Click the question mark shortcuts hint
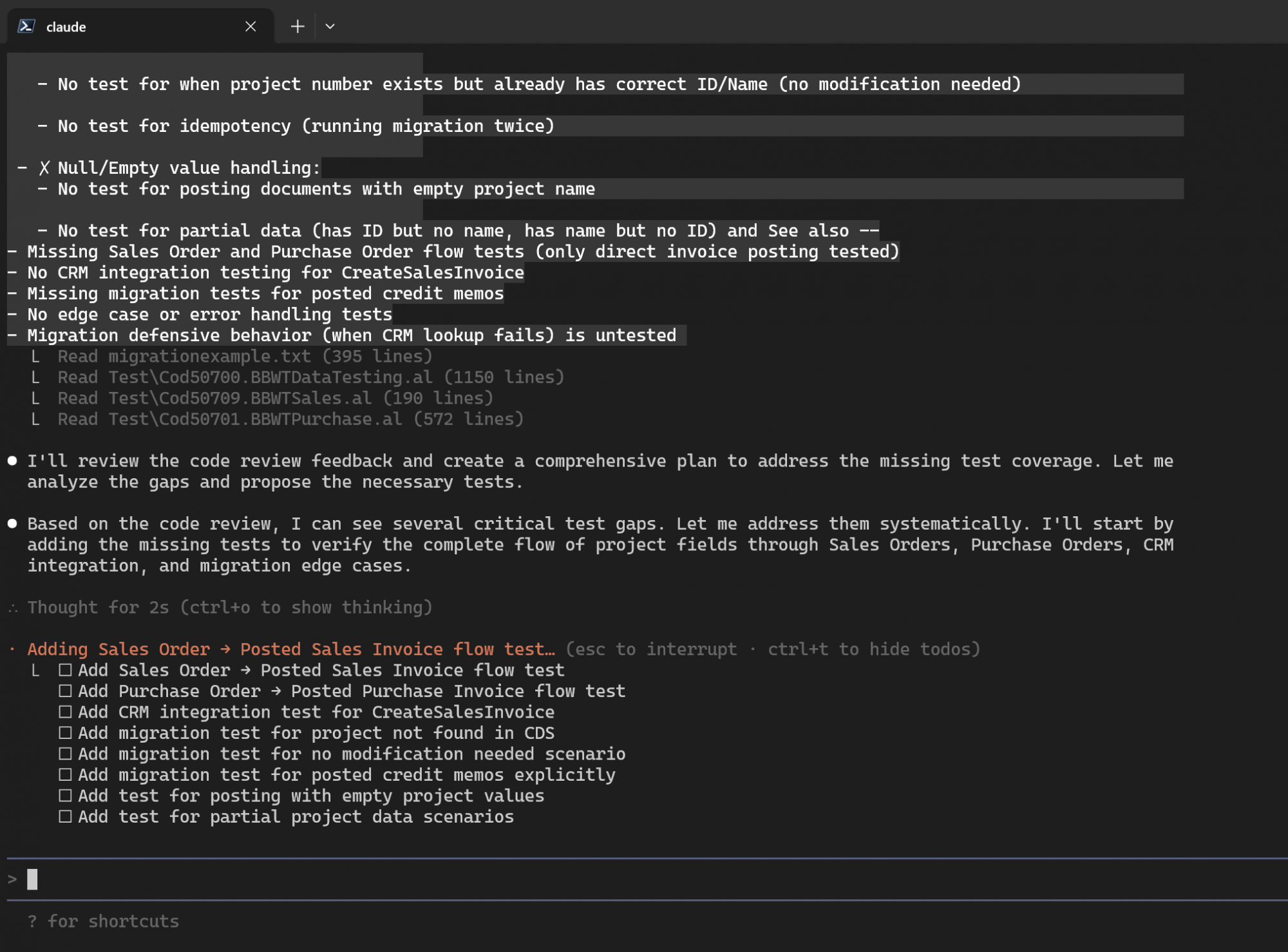The height and width of the screenshot is (952, 1288). click(x=32, y=922)
